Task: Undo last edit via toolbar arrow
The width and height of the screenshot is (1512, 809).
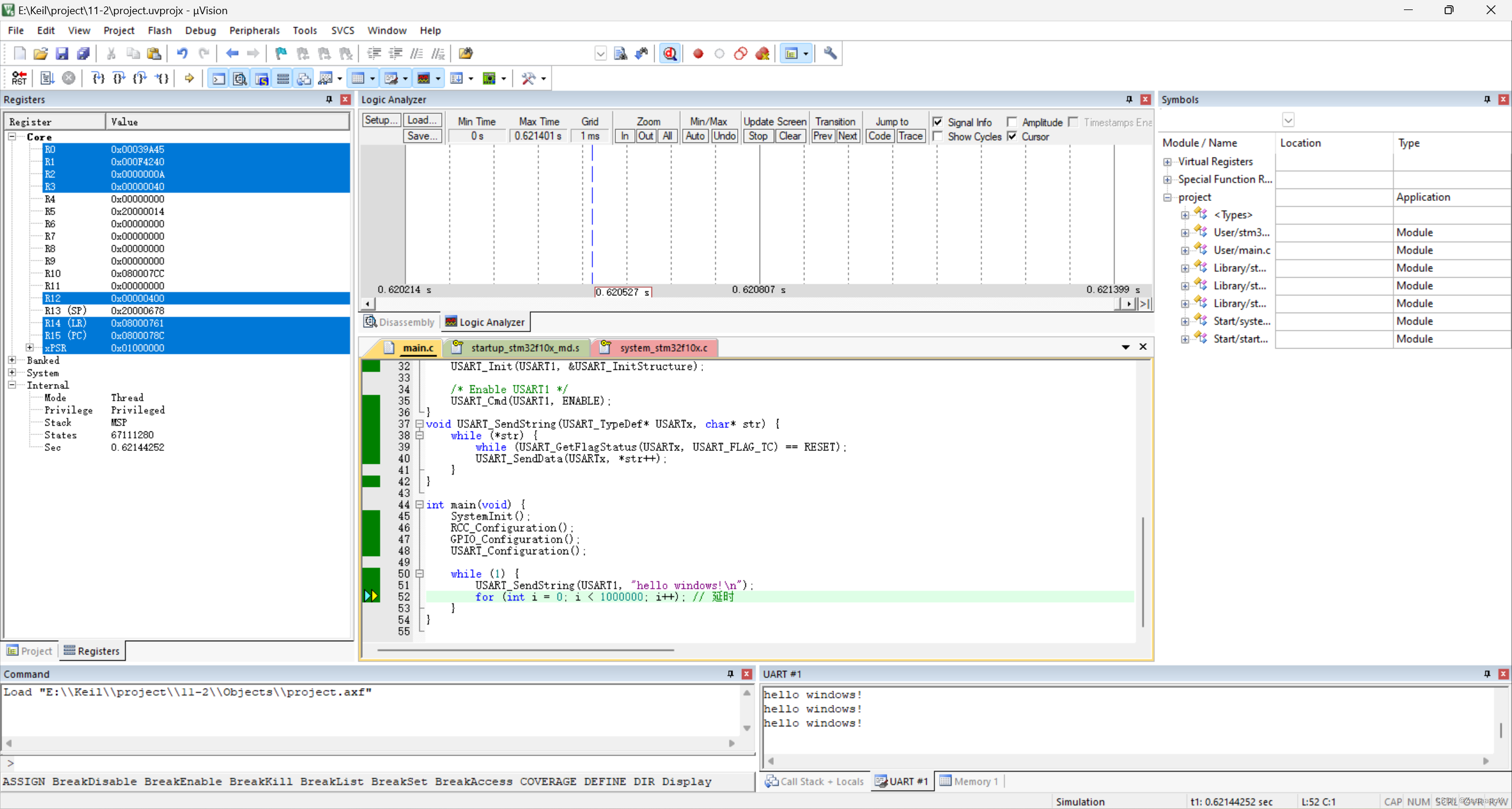Action: pos(182,54)
